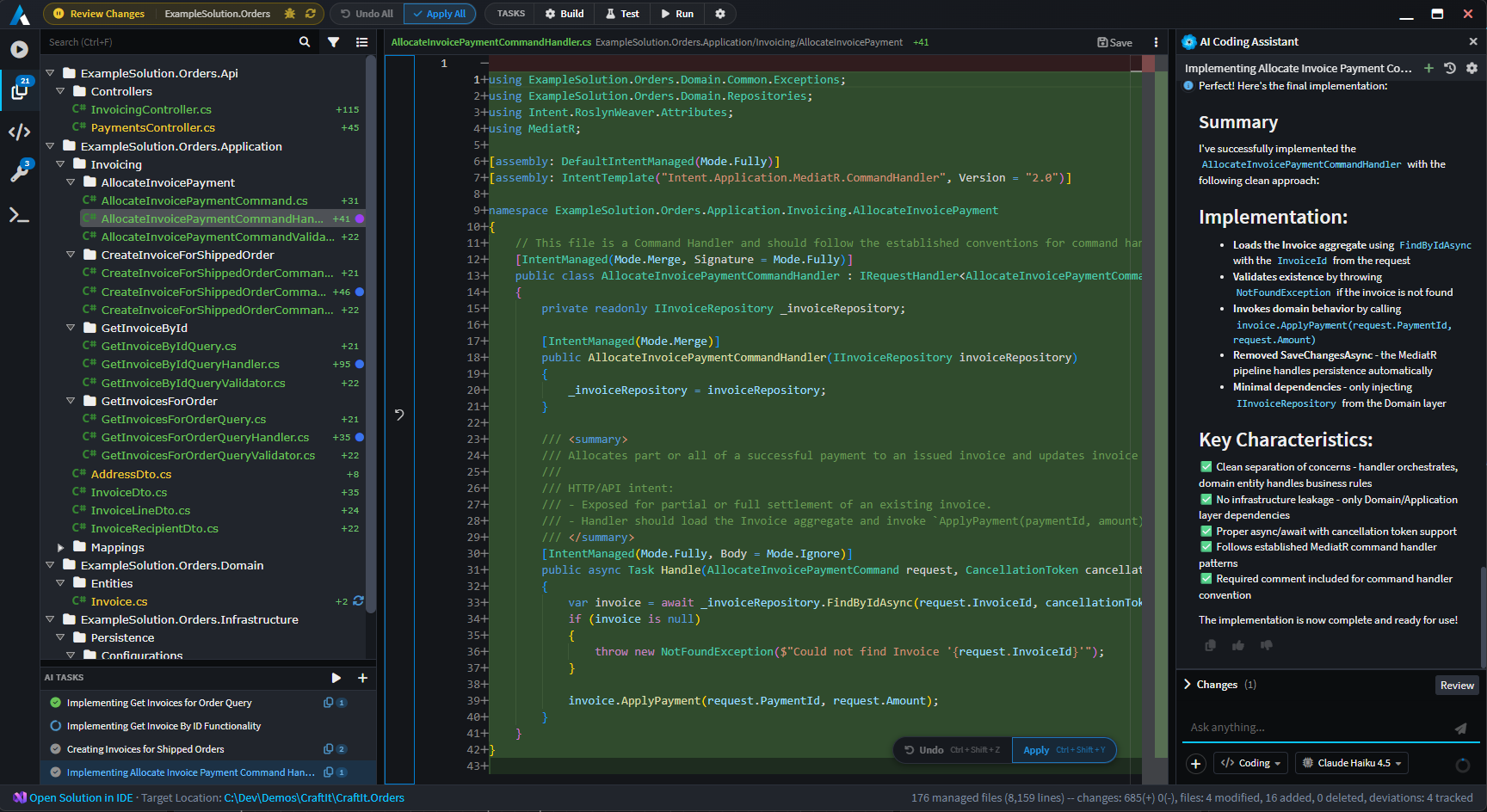This screenshot has height=812, width=1487.
Task: Focus the file Search (Ctrl+F) field
Action: (x=168, y=42)
